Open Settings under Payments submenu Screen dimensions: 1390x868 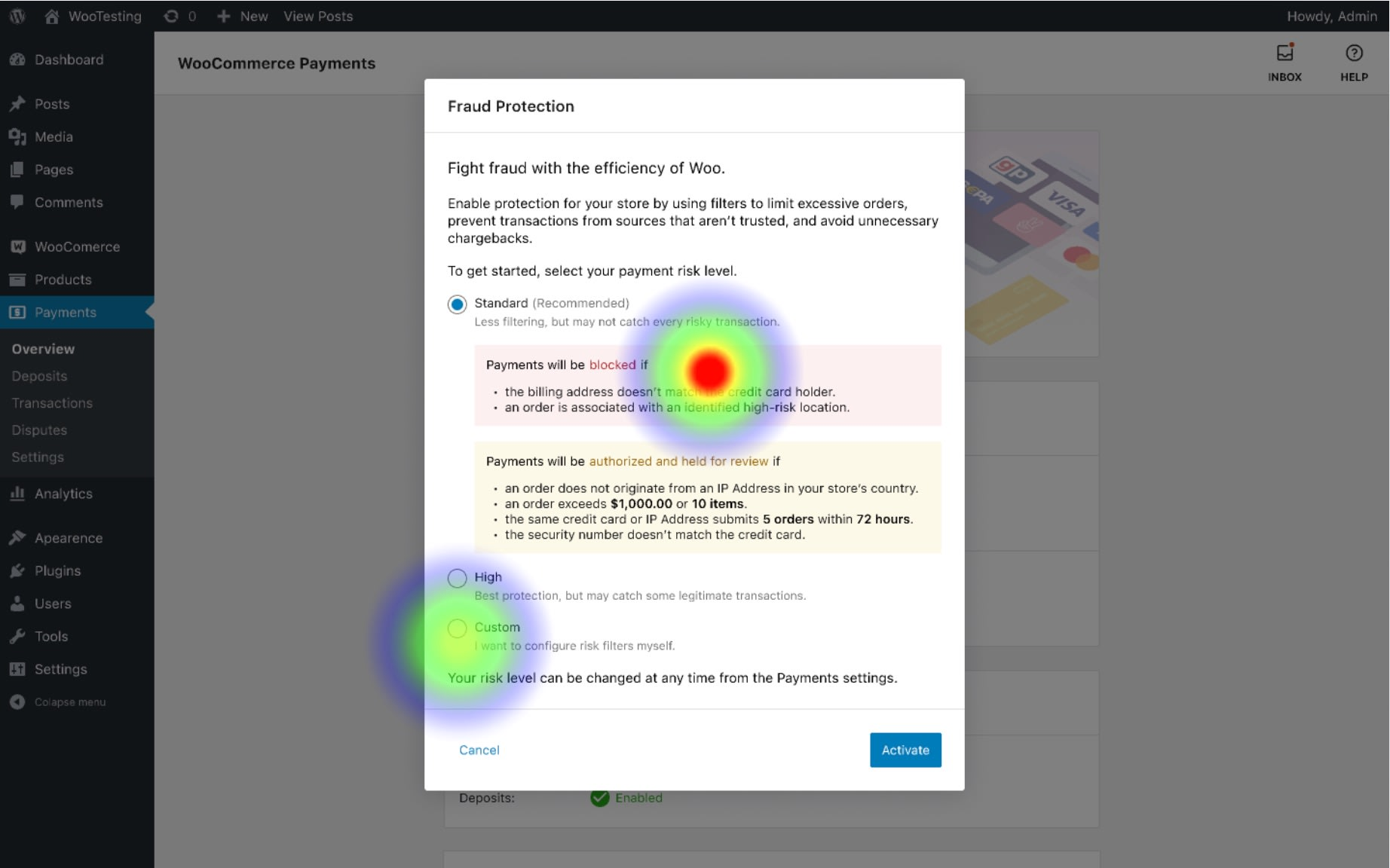tap(38, 457)
